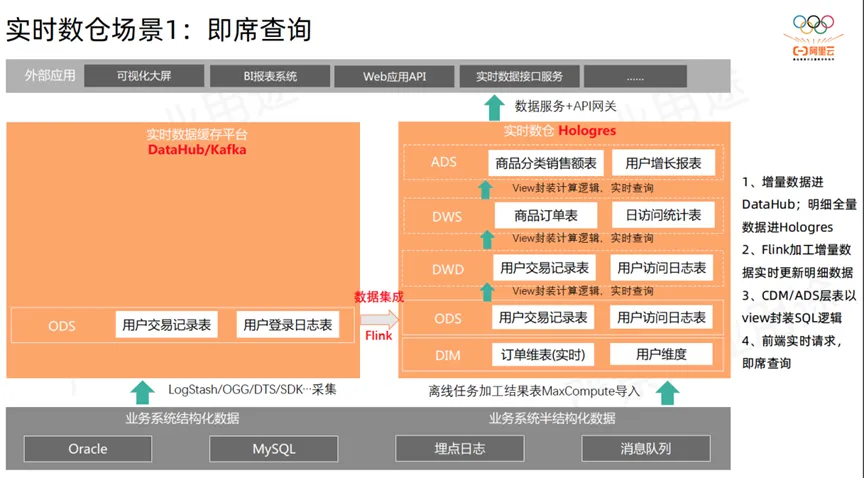Click the 埋点日志 box
This screenshot has width=864, height=478.
460,449
